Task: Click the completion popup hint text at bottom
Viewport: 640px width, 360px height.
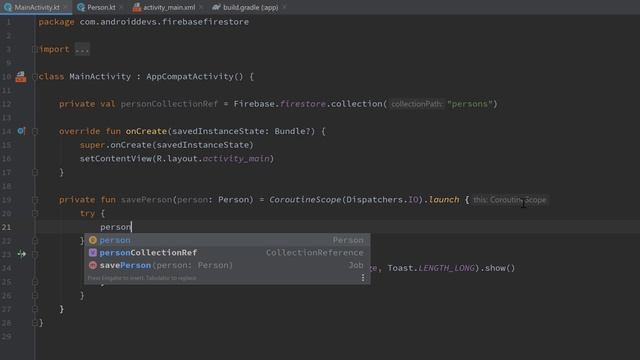Action: click(x=142, y=278)
